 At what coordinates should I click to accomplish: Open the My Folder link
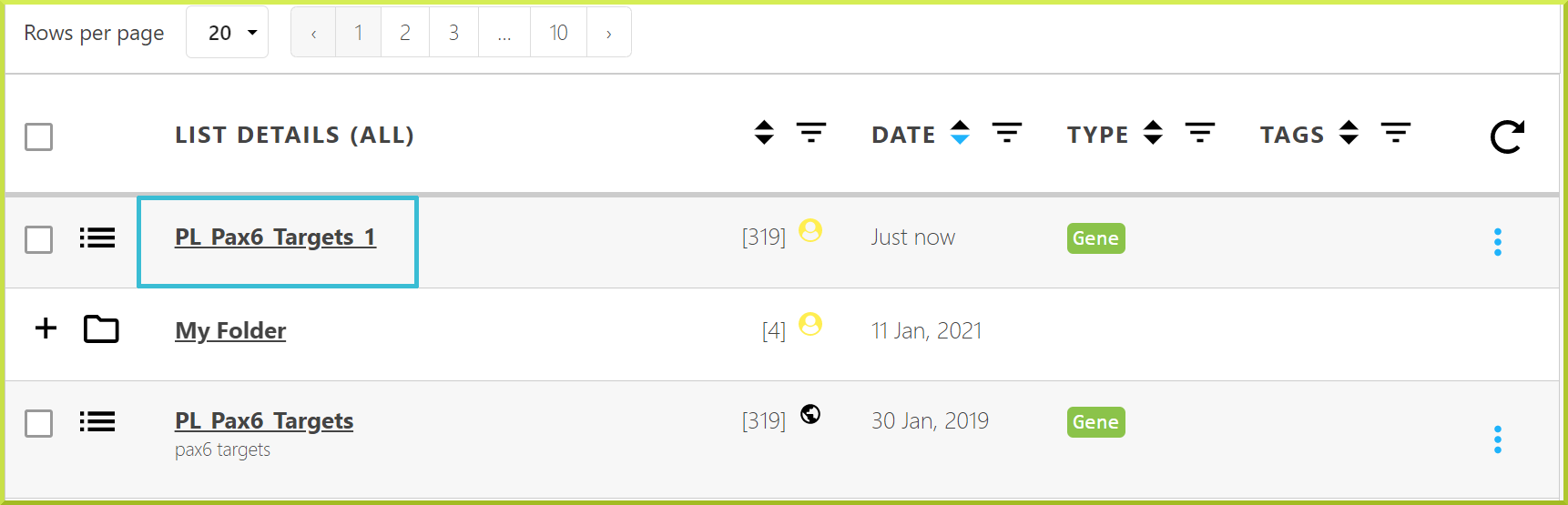pos(230,330)
